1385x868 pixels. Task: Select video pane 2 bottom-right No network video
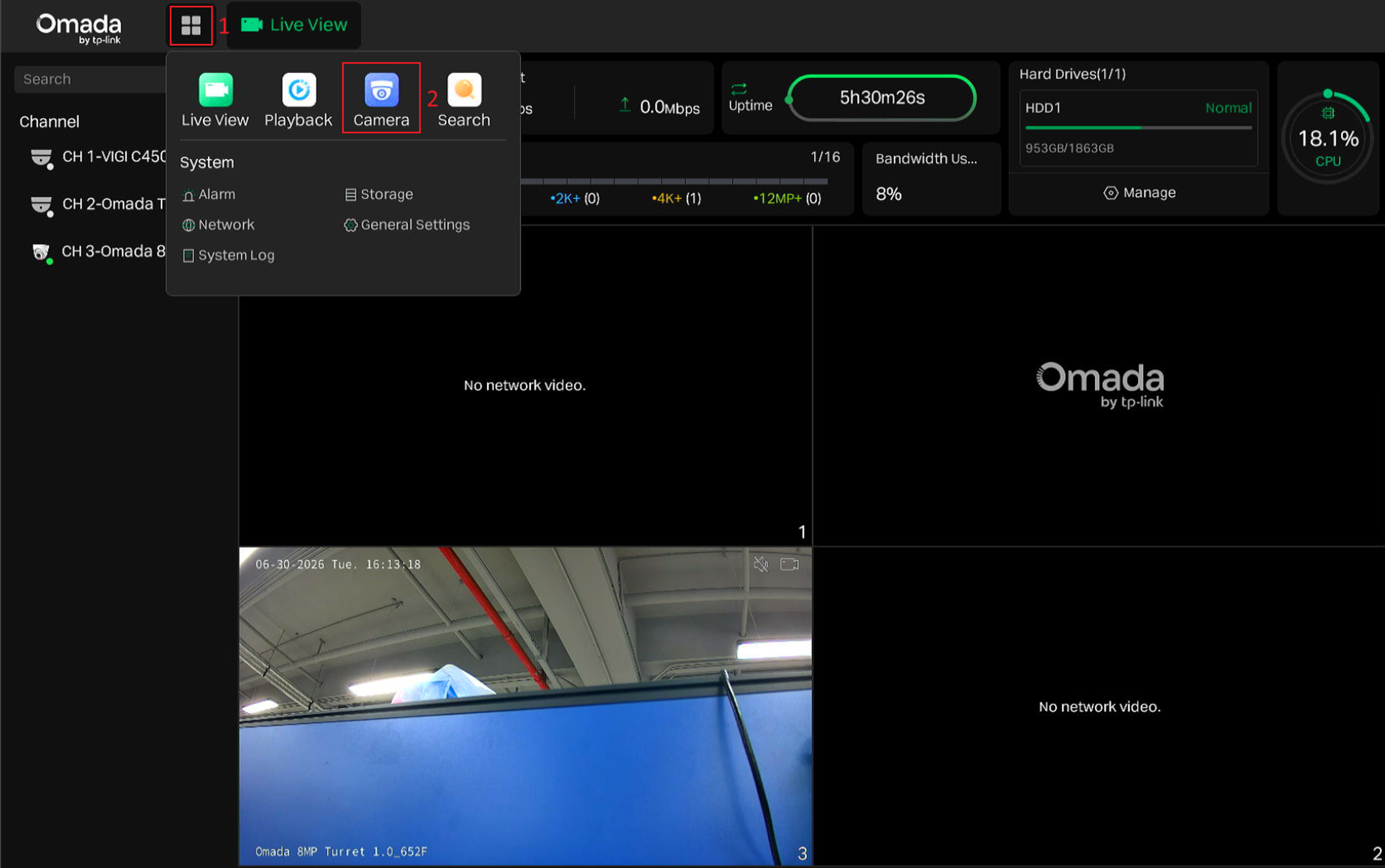1099,706
